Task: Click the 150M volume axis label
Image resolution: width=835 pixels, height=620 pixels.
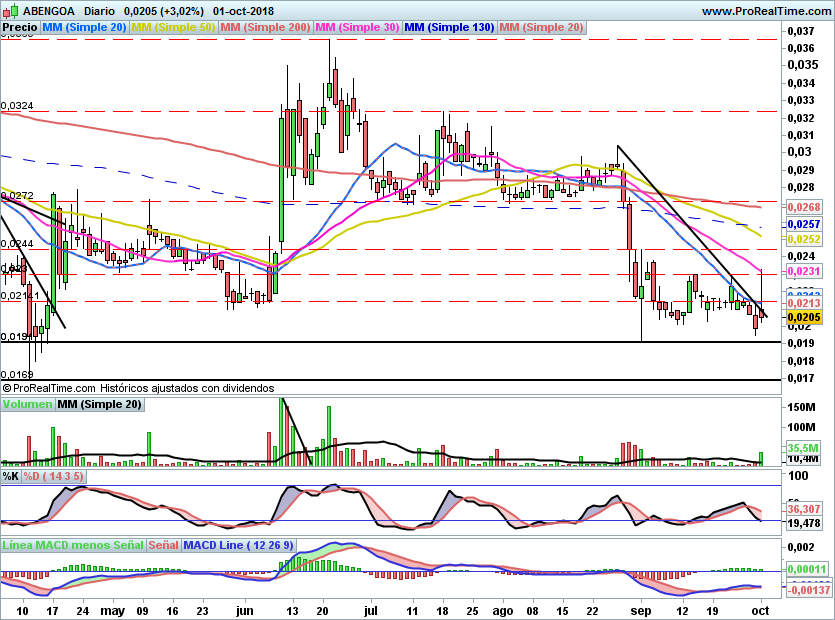Action: tap(801, 407)
